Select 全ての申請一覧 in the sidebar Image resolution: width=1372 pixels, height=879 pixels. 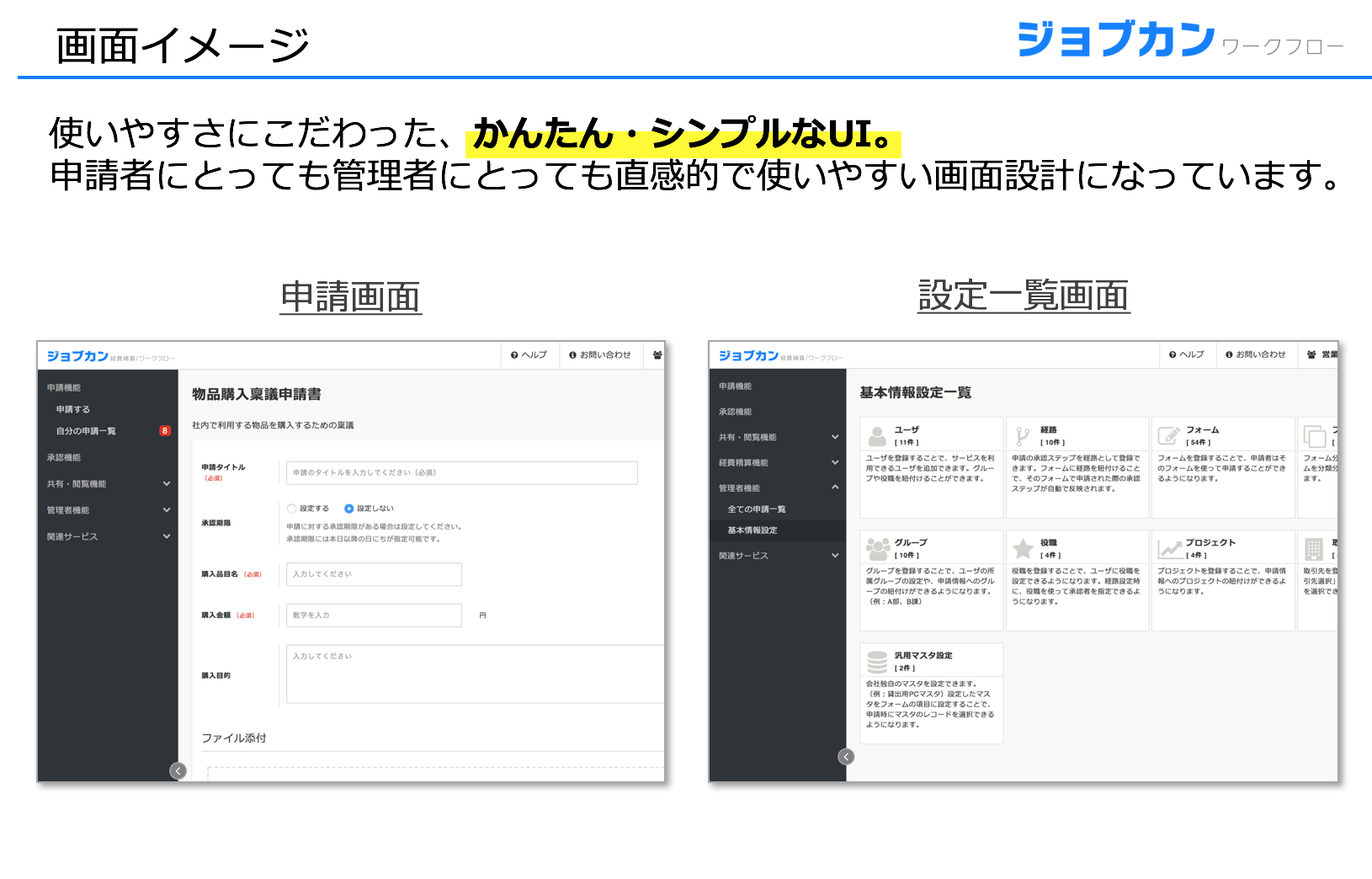click(756, 509)
